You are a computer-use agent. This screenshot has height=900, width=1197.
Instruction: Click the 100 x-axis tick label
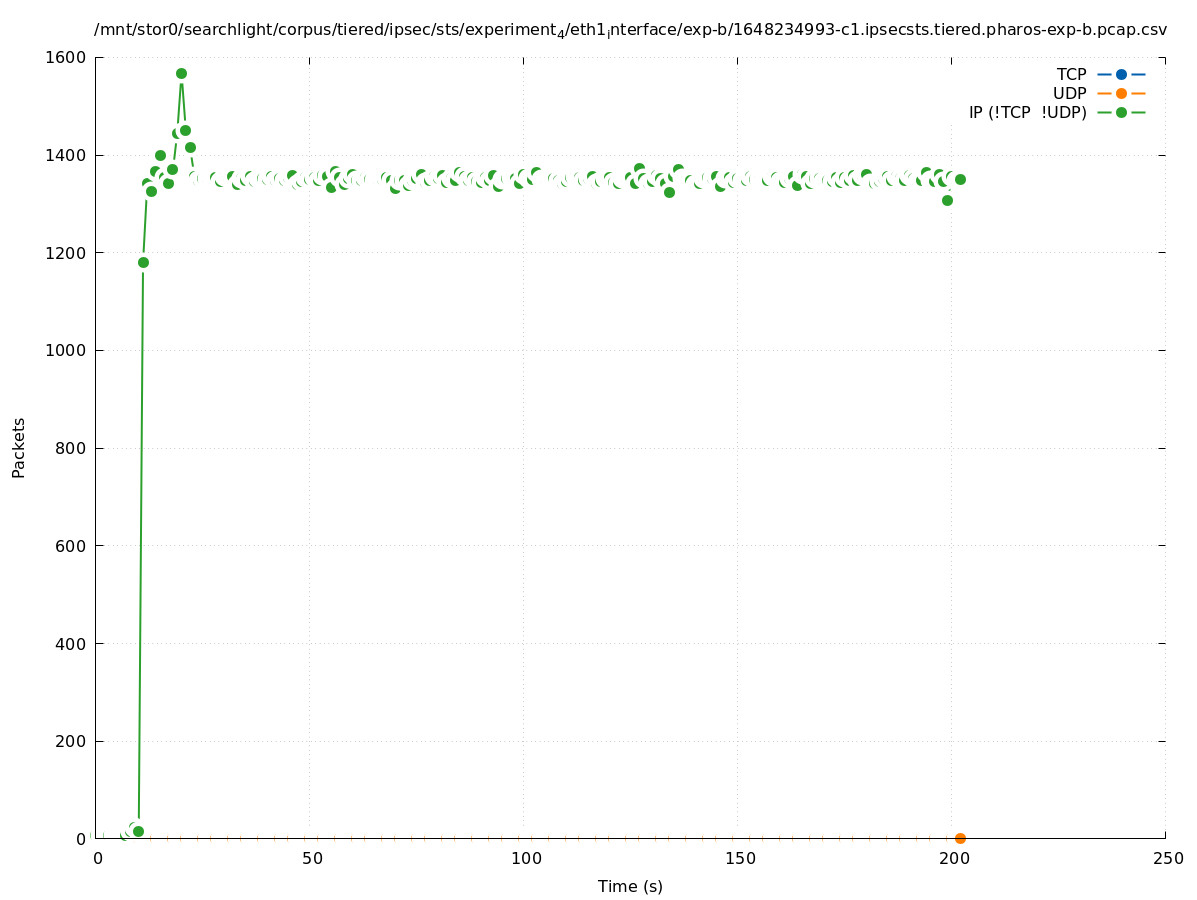(525, 859)
